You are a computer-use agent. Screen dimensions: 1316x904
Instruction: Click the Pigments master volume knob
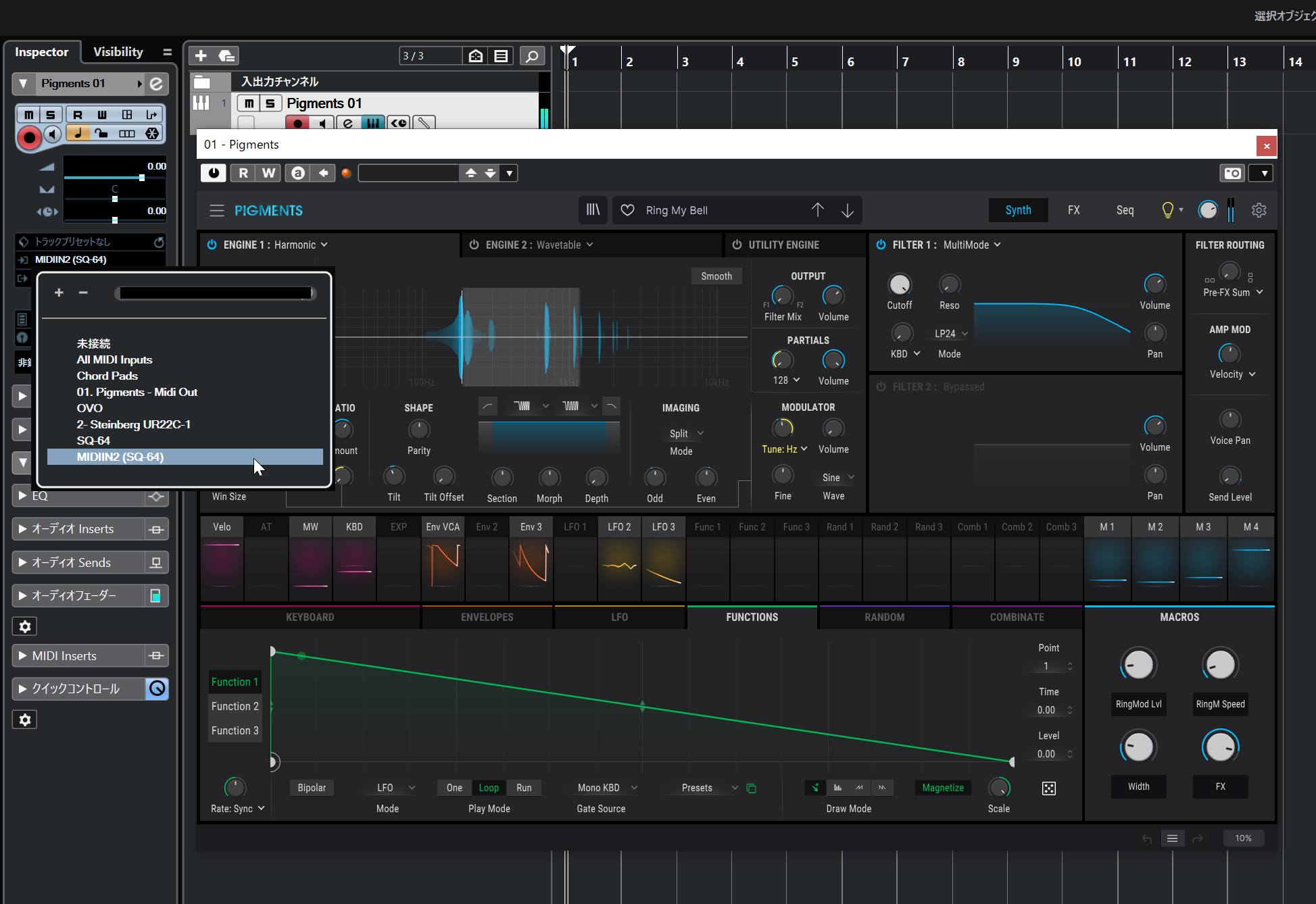click(1207, 210)
